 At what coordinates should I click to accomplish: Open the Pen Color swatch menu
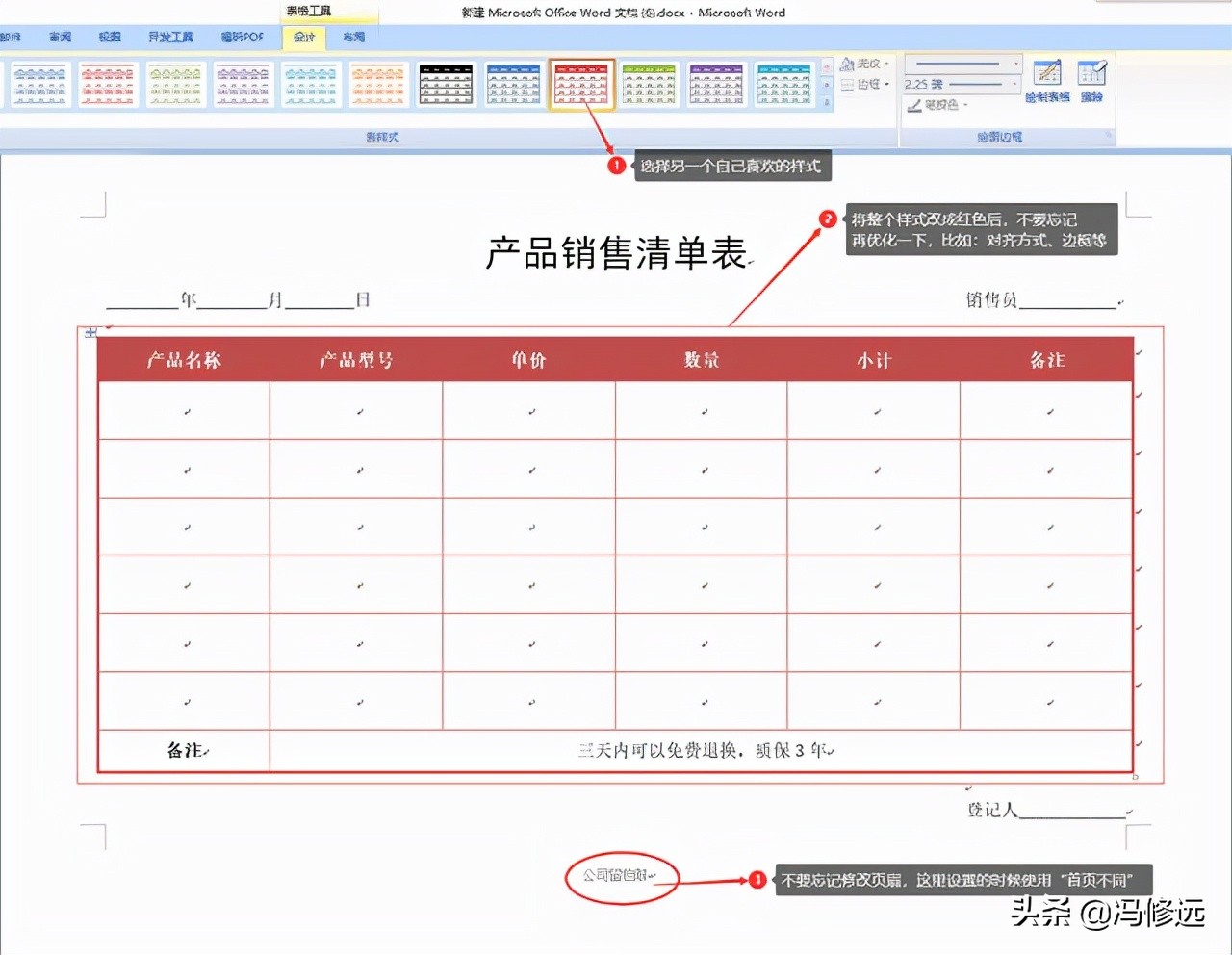coord(938,105)
